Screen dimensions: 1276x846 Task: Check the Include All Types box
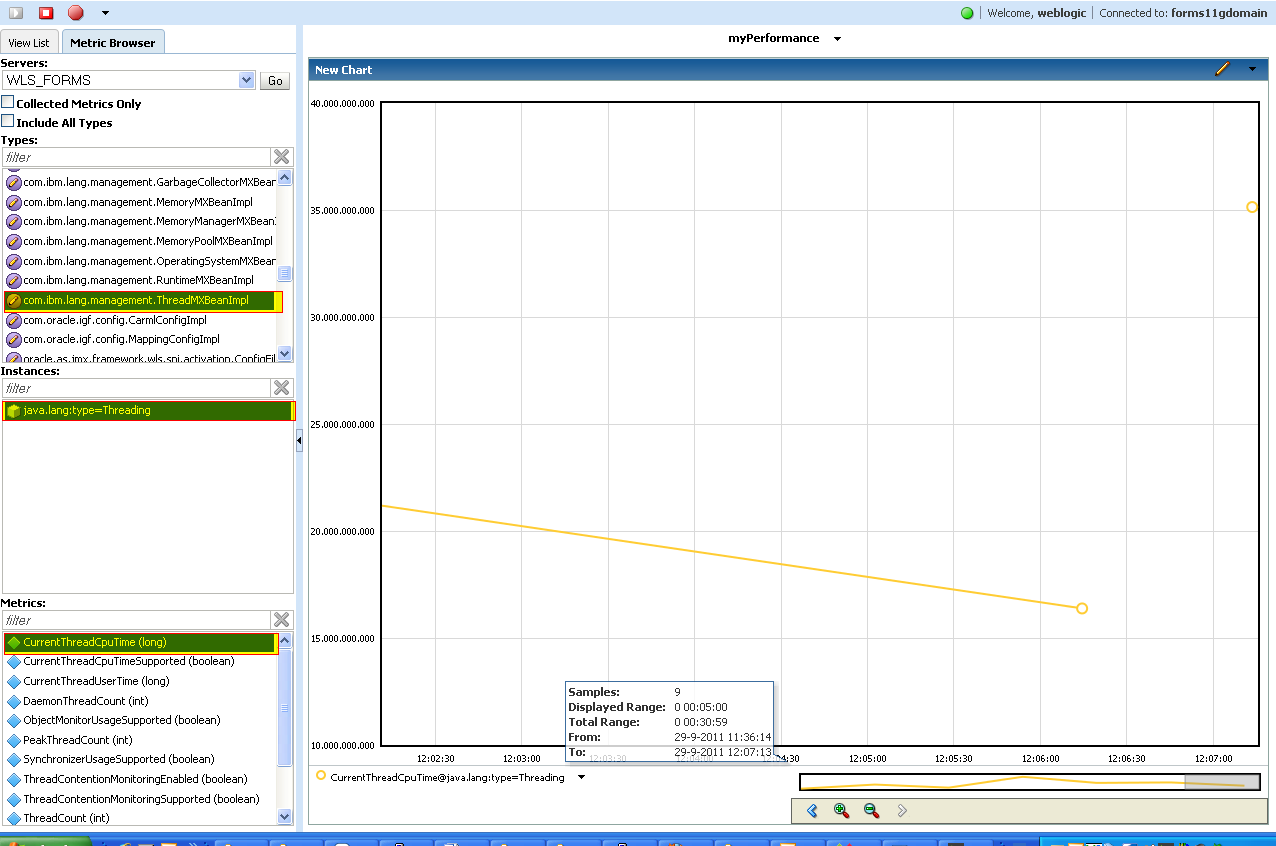8,122
